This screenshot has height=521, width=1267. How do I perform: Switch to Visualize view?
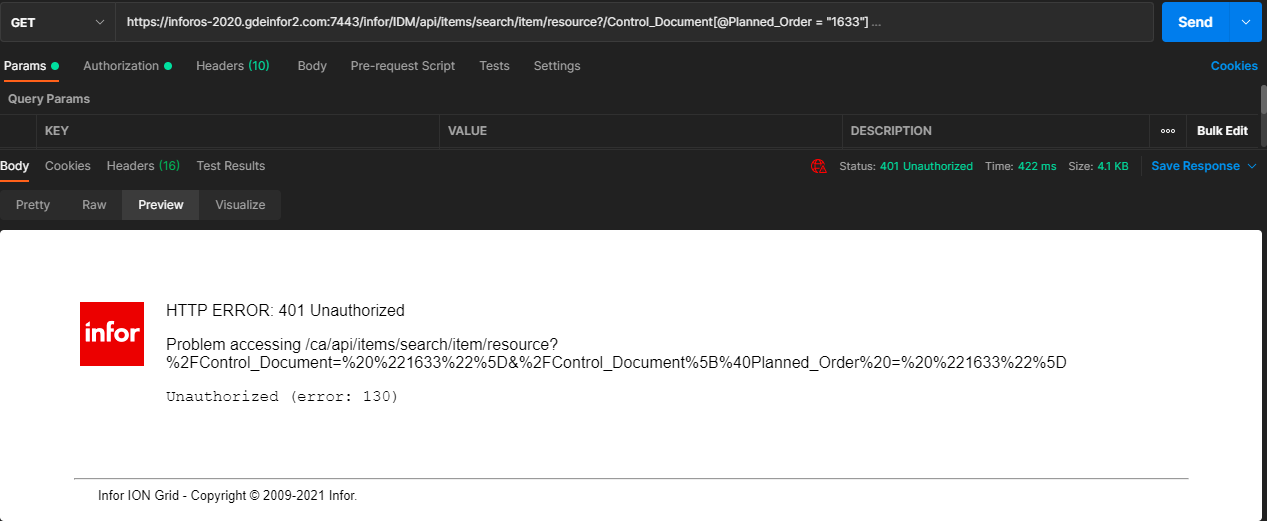click(x=240, y=205)
